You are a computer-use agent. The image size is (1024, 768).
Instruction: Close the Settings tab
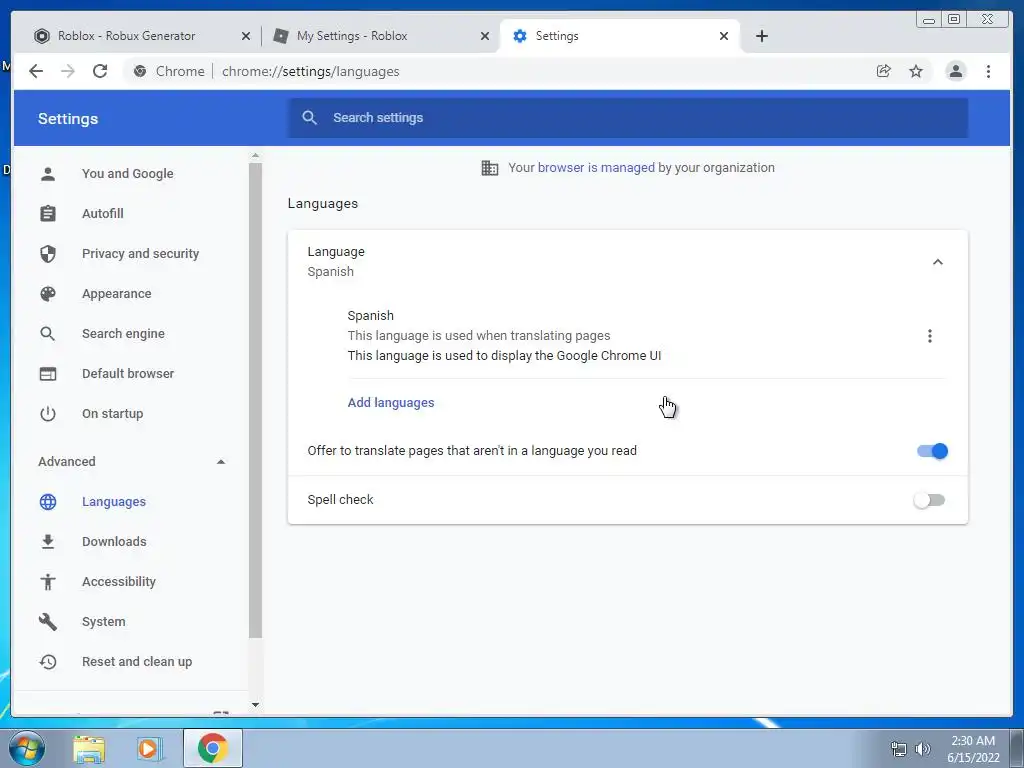coord(724,36)
